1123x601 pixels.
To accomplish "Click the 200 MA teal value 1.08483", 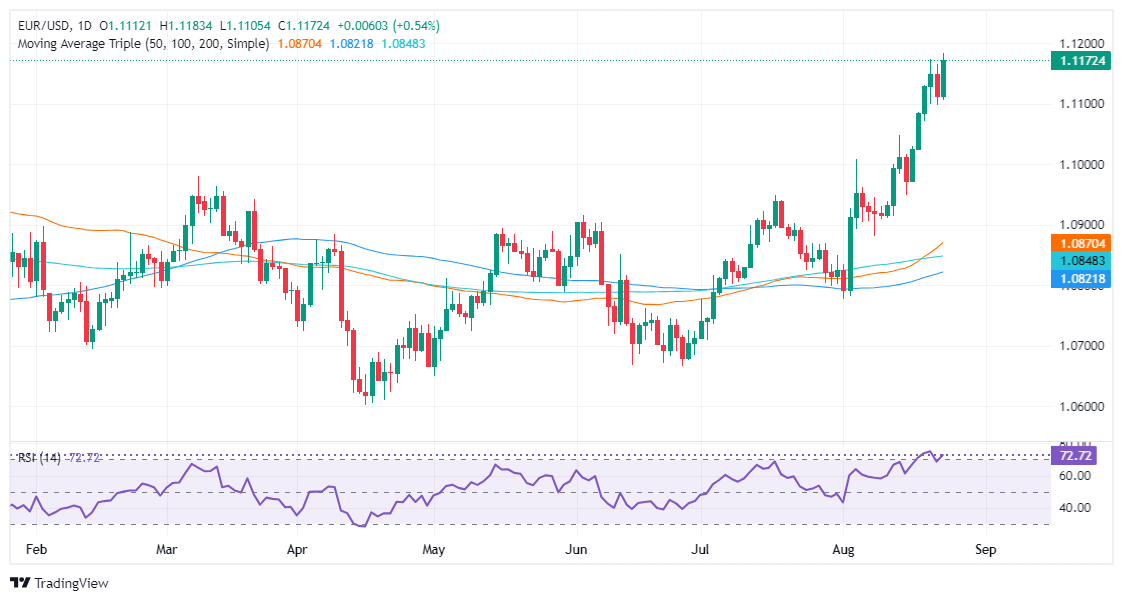I will tap(403, 44).
